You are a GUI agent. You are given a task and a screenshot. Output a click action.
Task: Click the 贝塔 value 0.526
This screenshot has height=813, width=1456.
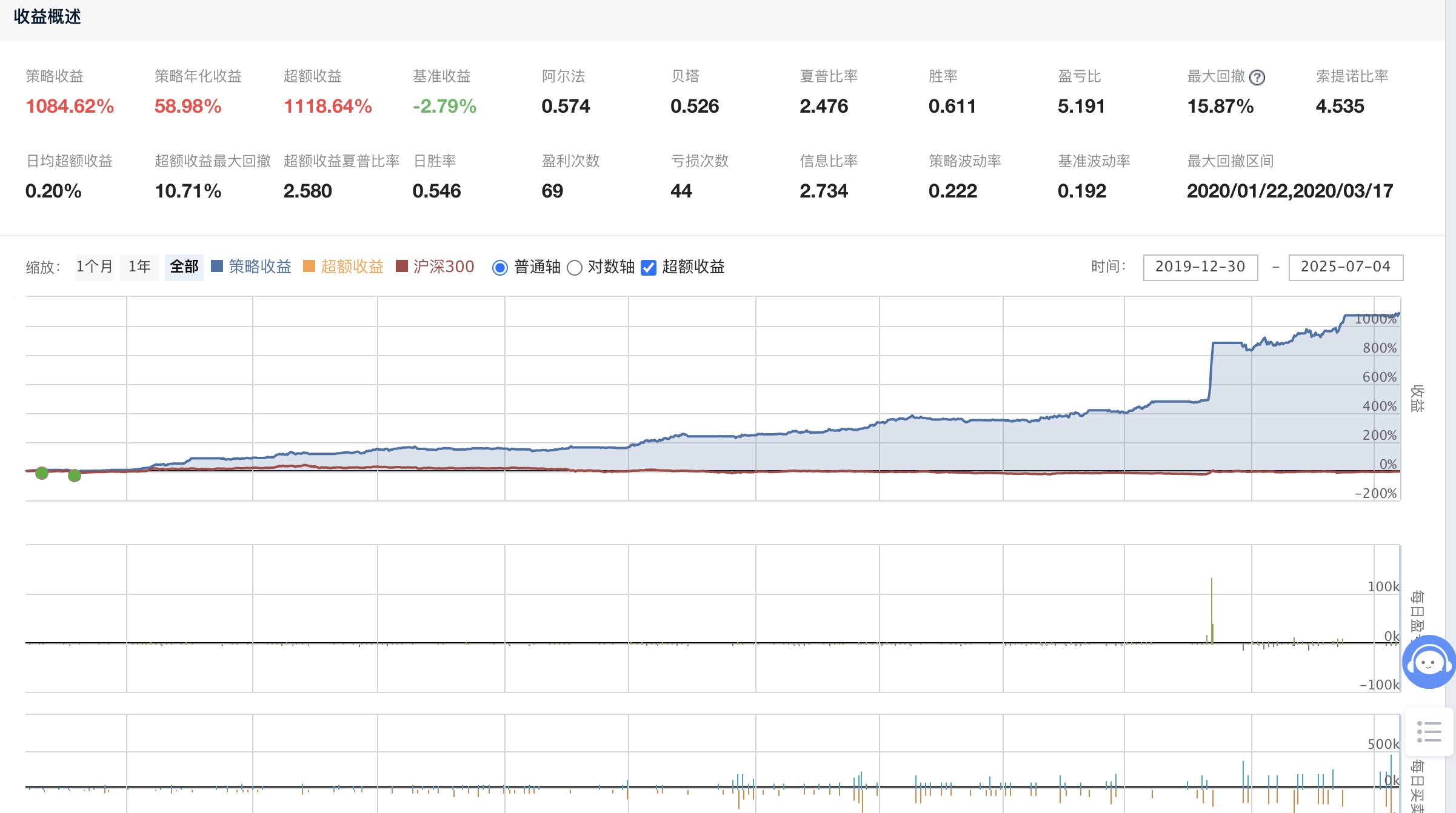tap(695, 107)
